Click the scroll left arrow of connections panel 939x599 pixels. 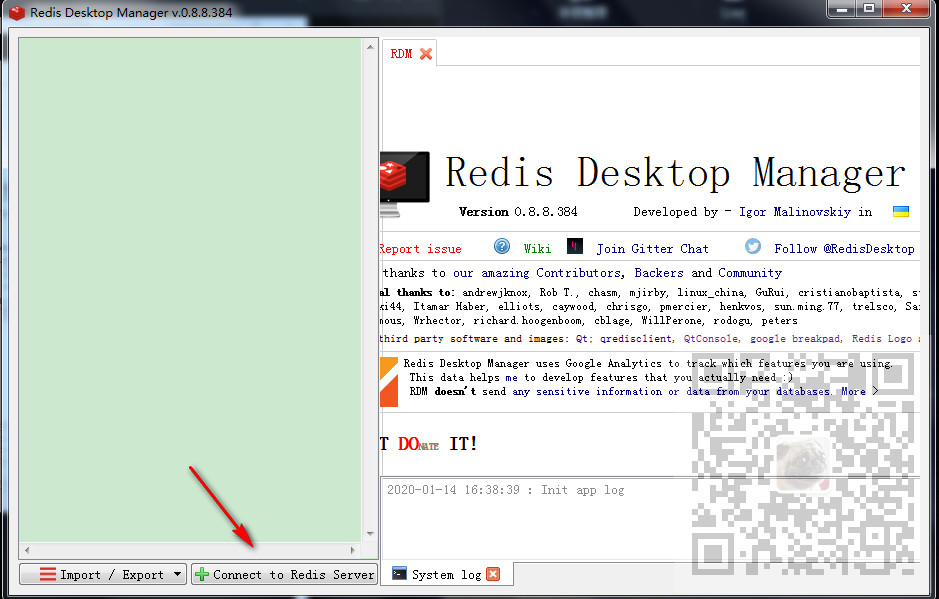coord(26,550)
